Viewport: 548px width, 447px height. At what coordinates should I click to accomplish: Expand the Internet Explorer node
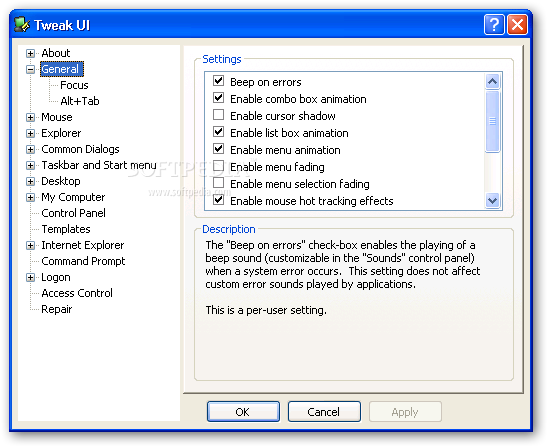coord(30,246)
